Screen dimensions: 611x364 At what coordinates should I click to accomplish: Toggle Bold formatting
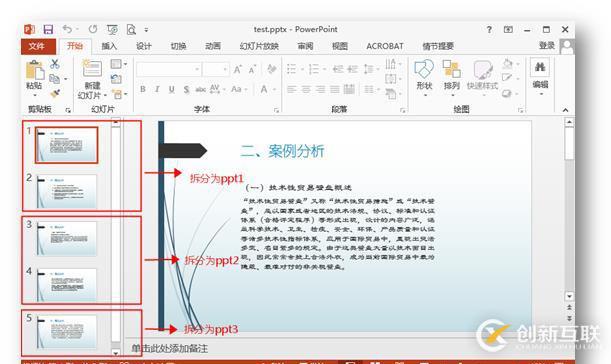[143, 89]
